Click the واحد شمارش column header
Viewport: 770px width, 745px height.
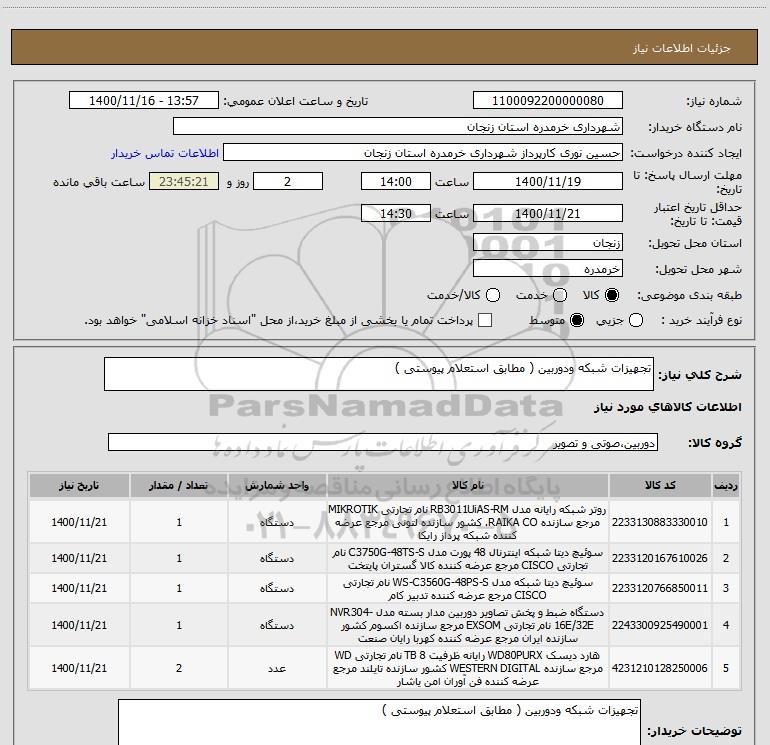[277, 486]
